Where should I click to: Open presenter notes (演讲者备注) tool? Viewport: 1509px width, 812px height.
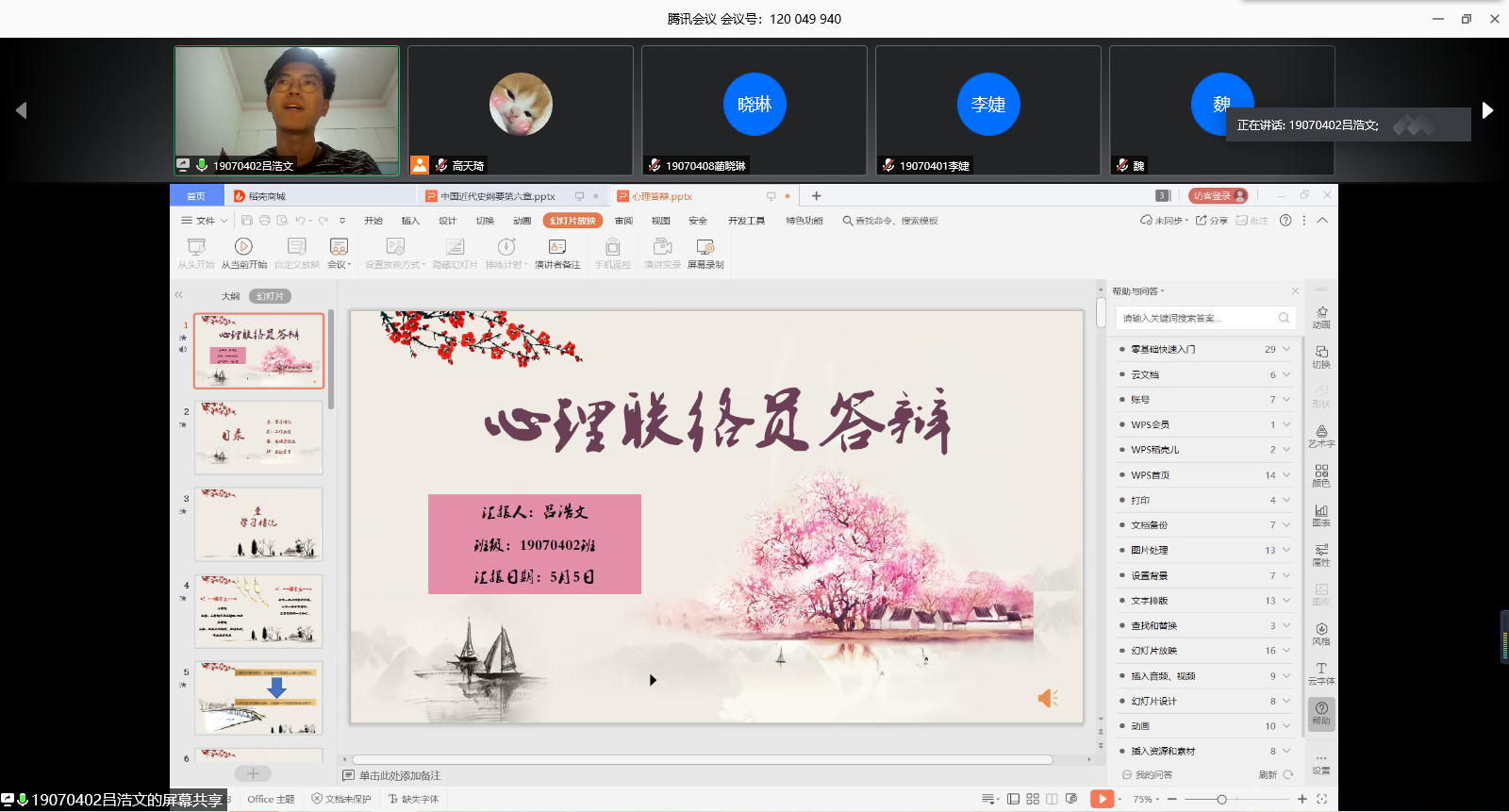coord(557,252)
